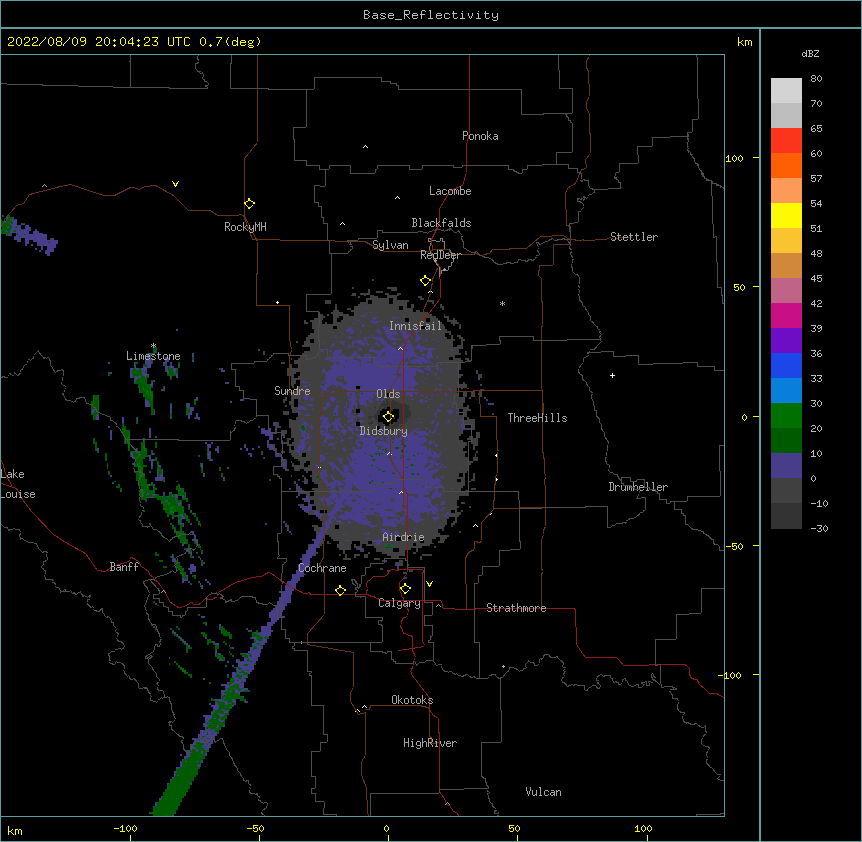The width and height of the screenshot is (862, 842).
Task: Click the Lake Louise label
Action: click(x=18, y=484)
